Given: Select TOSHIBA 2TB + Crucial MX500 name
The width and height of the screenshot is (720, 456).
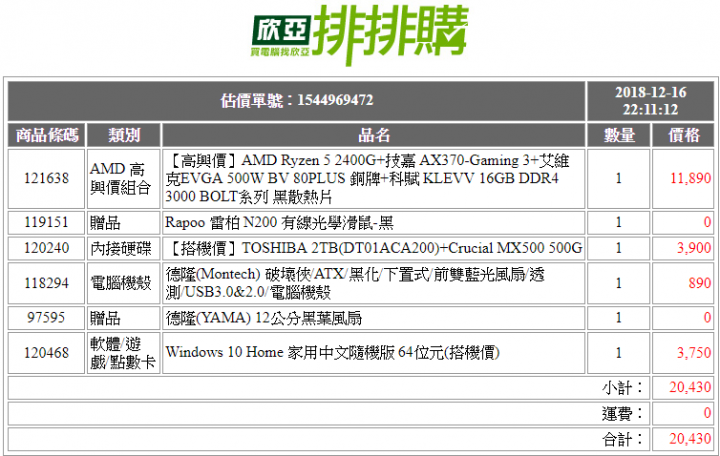Looking at the screenshot, I should pyautogui.click(x=374, y=248).
